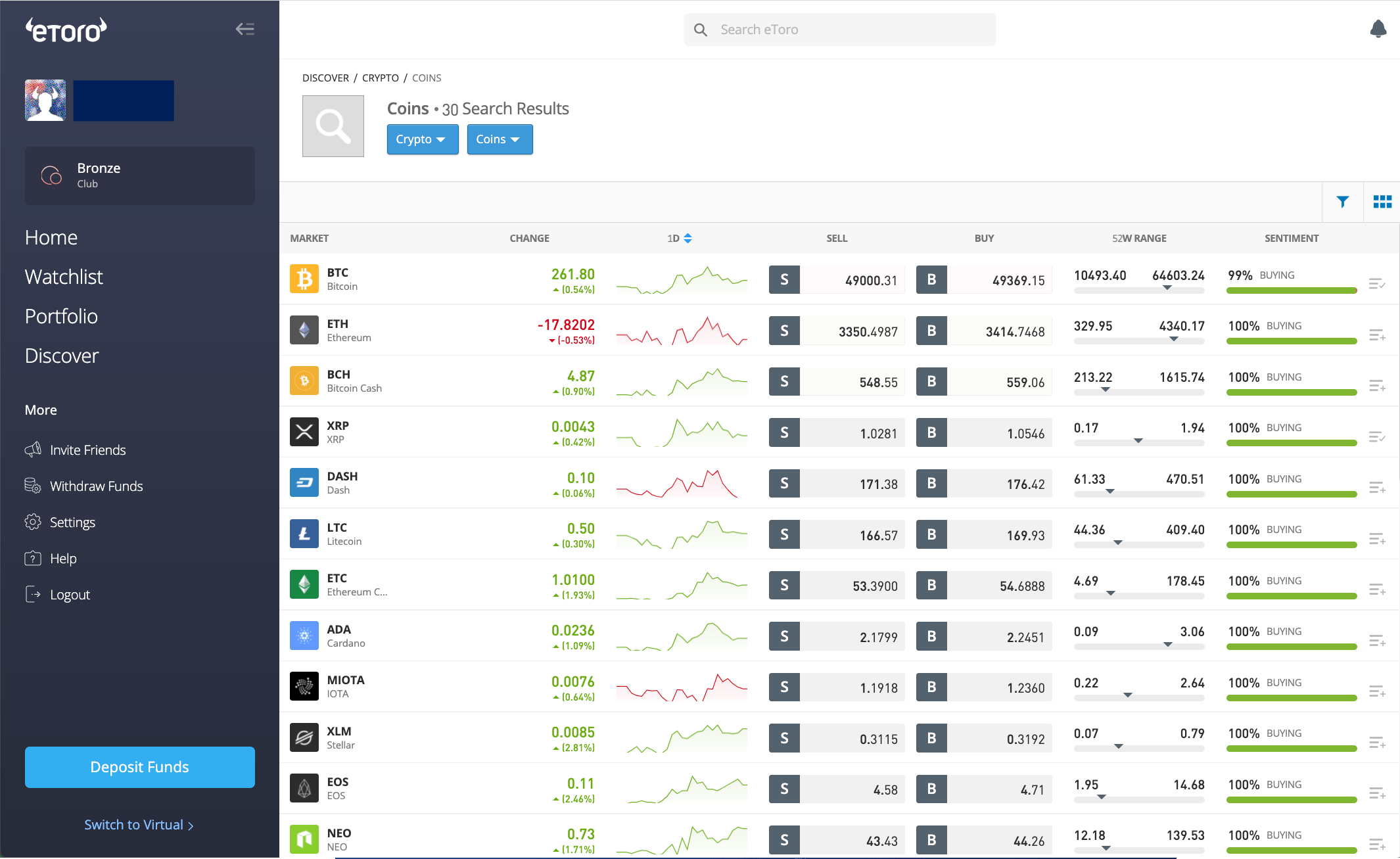Change the 1D chart period selector
Screen dimensions: 1400x859
coord(680,238)
